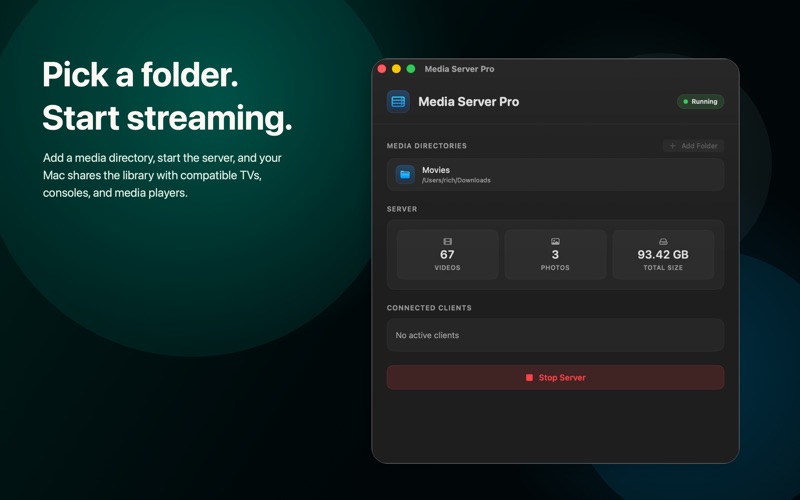
Task: Click the large Media Server Pro heading
Action: click(468, 102)
